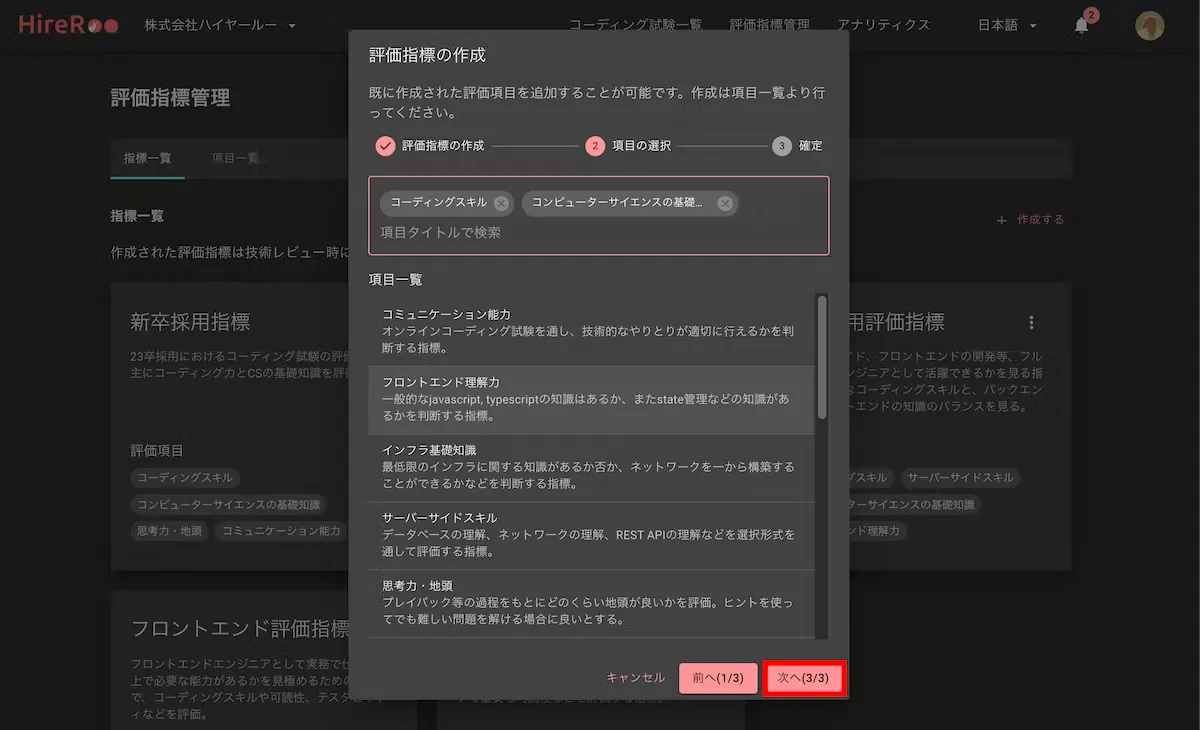Screen dimensions: 1200x730
Task: Open 評価指標管理 in the top navigation
Action: click(x=770, y=25)
